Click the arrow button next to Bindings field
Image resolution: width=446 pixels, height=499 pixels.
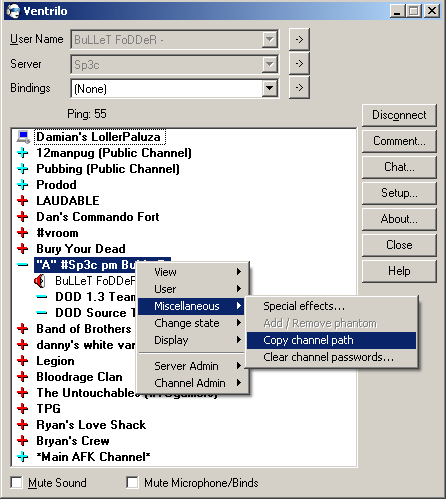point(299,88)
